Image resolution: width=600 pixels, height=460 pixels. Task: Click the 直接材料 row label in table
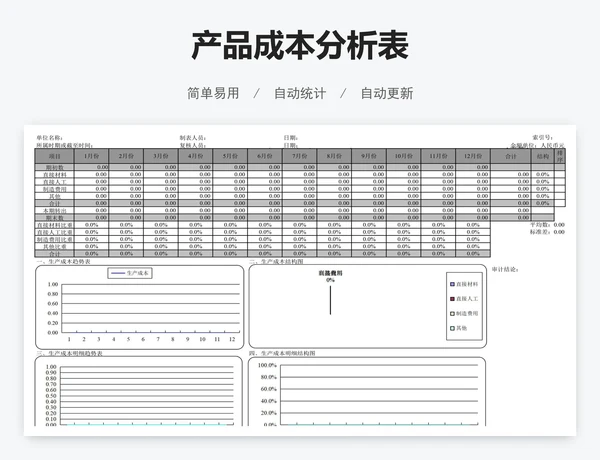point(54,175)
